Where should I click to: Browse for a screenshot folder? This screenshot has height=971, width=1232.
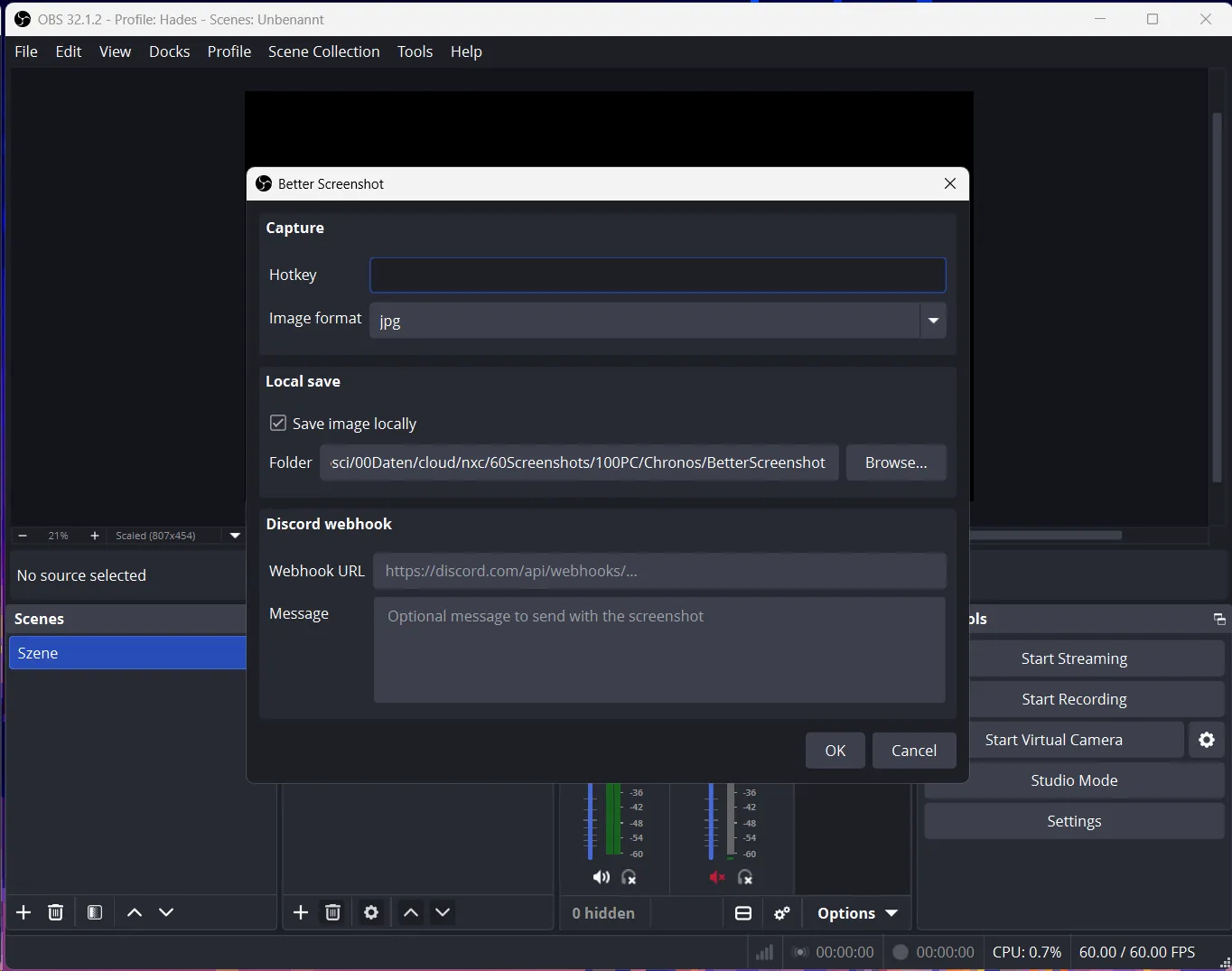896,462
